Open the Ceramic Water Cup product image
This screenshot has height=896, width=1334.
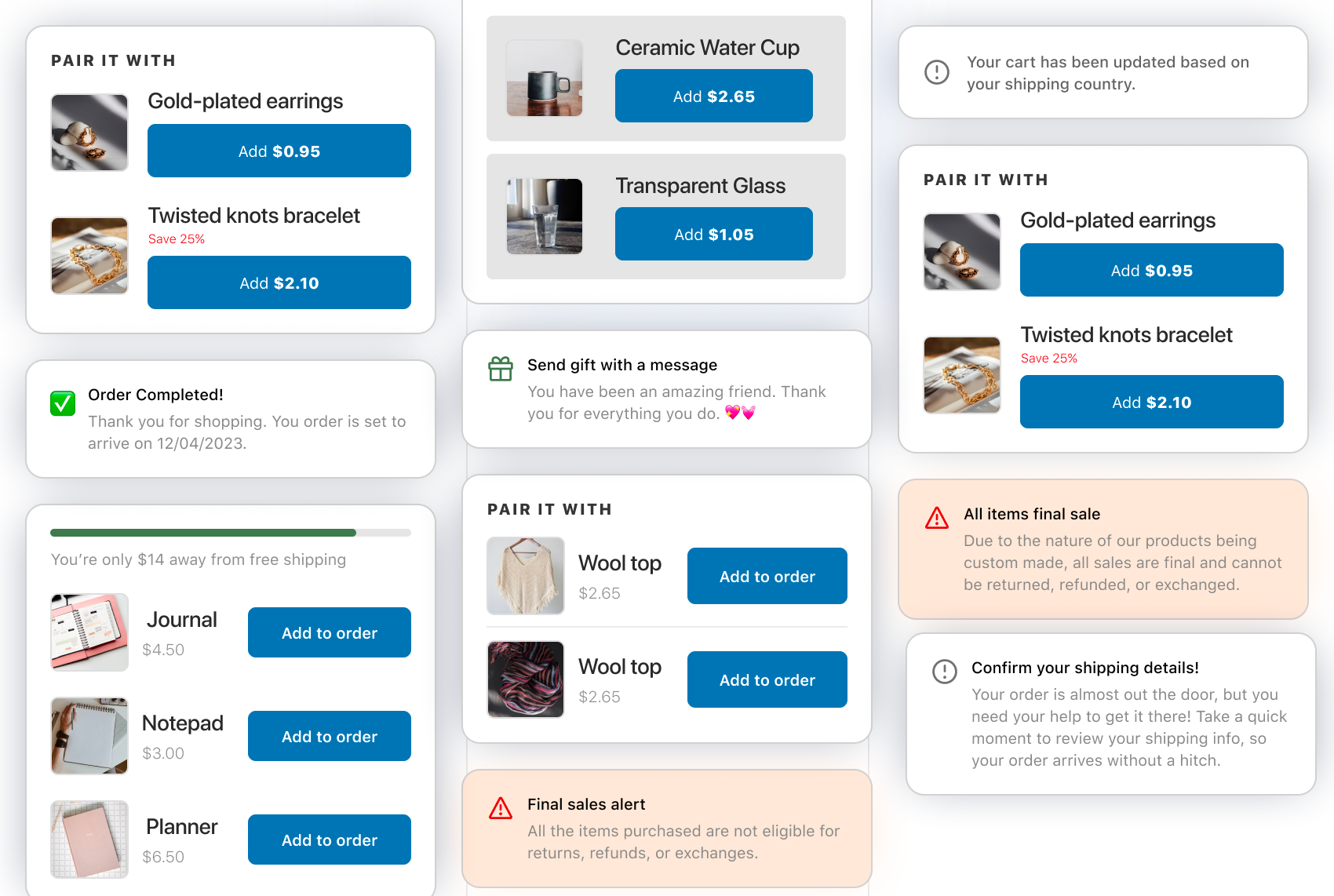[x=545, y=78]
